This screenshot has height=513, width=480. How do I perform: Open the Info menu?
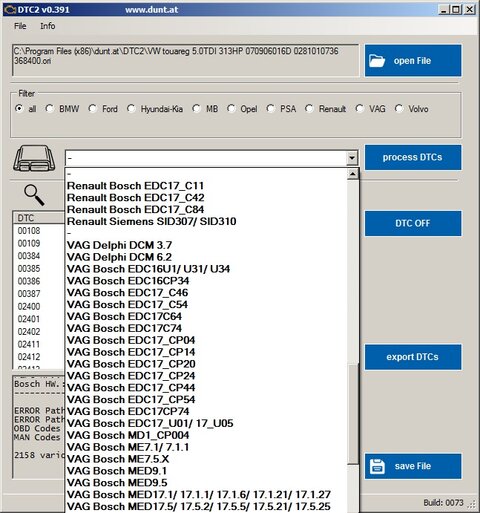[48, 26]
